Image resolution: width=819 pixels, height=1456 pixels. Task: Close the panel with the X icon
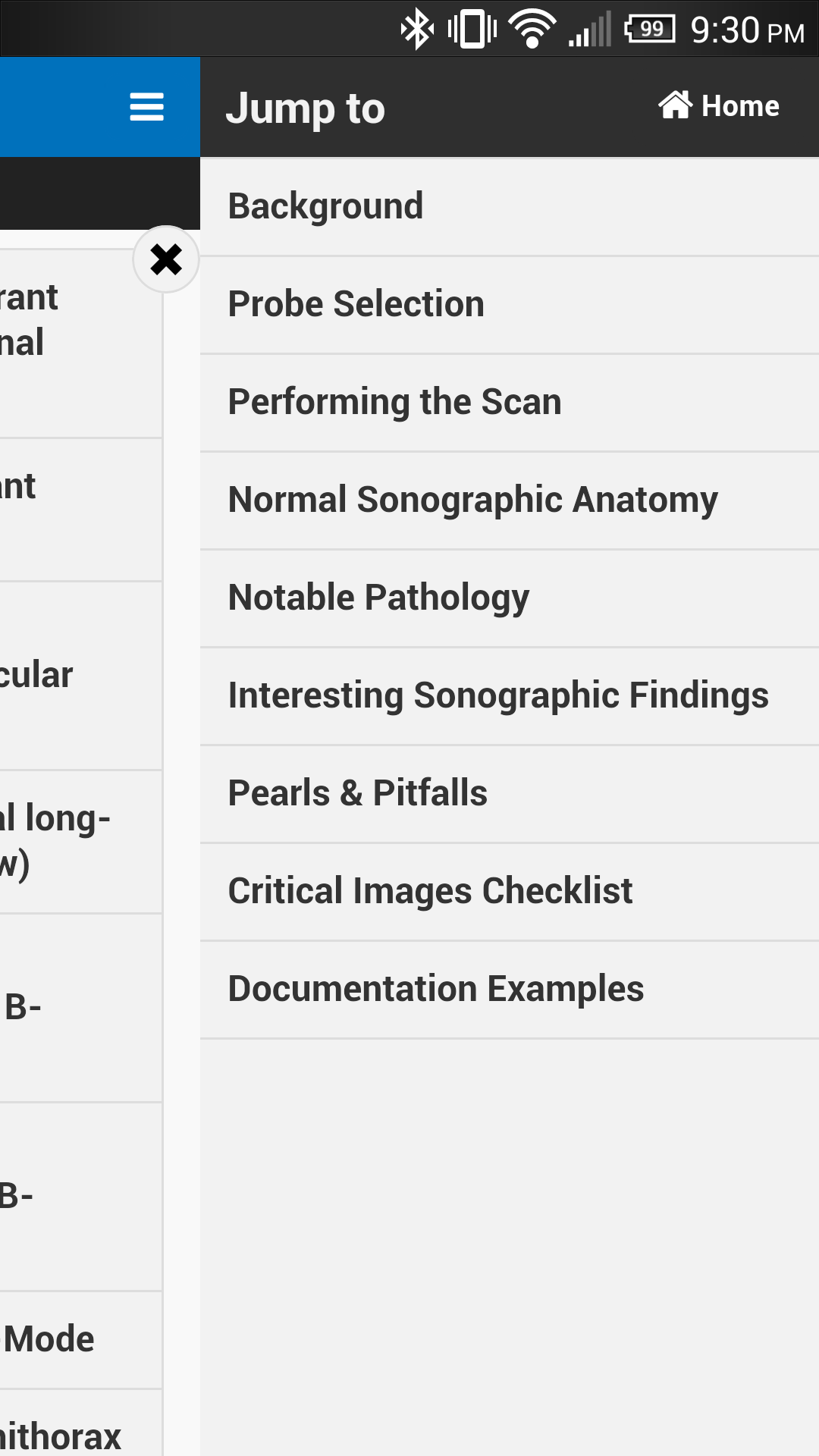tap(166, 259)
